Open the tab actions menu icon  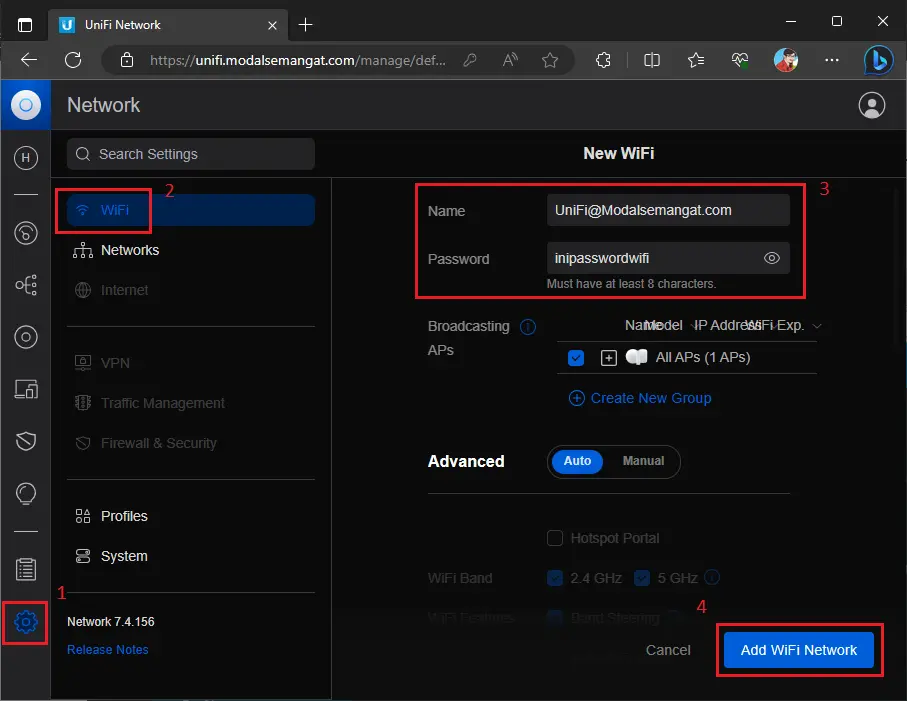25,25
